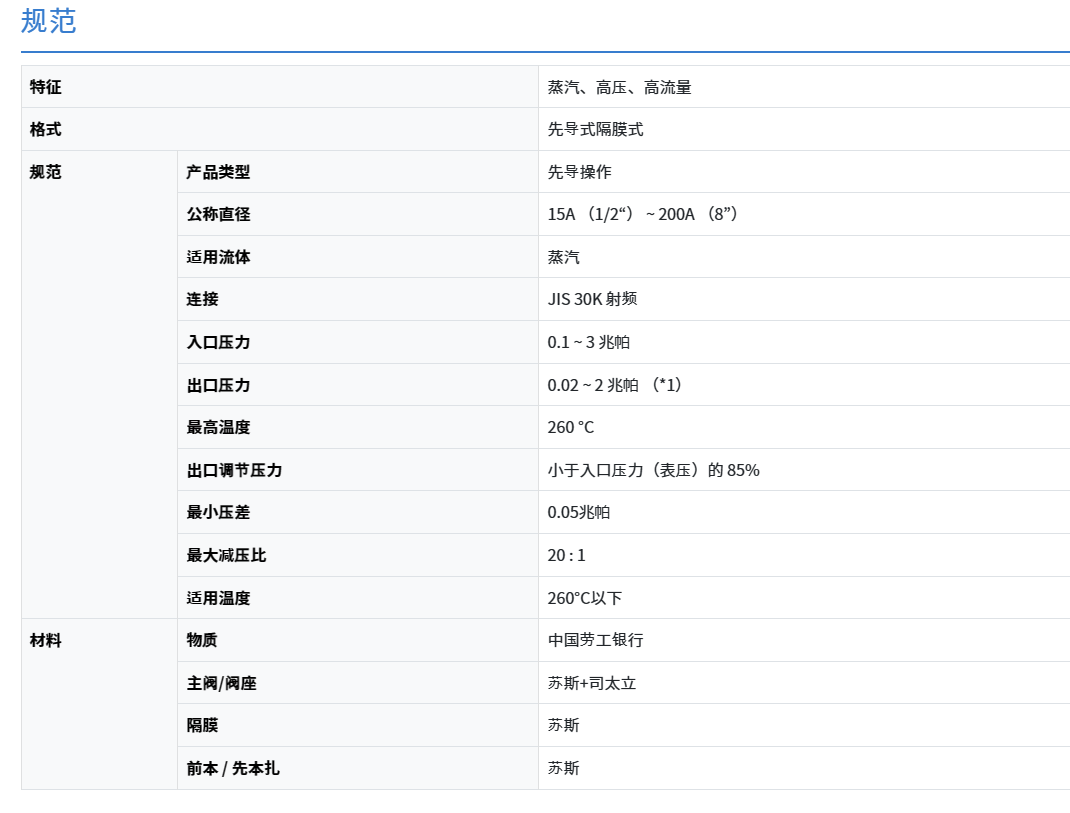1070x813 pixels.
Task: Click the 先导操作 value text
Action: tap(579, 172)
